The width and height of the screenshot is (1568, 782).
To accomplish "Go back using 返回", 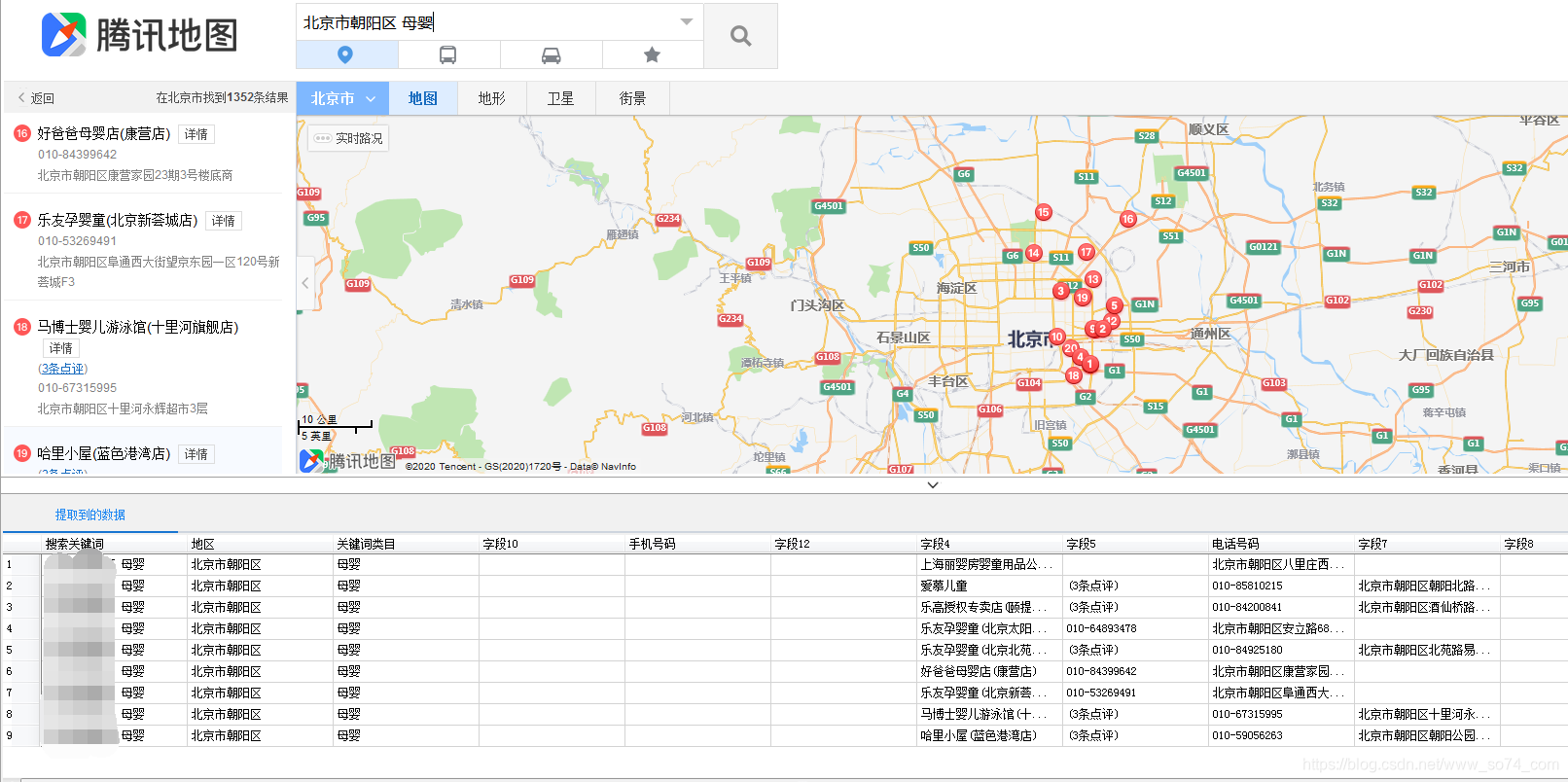I will click(x=37, y=98).
